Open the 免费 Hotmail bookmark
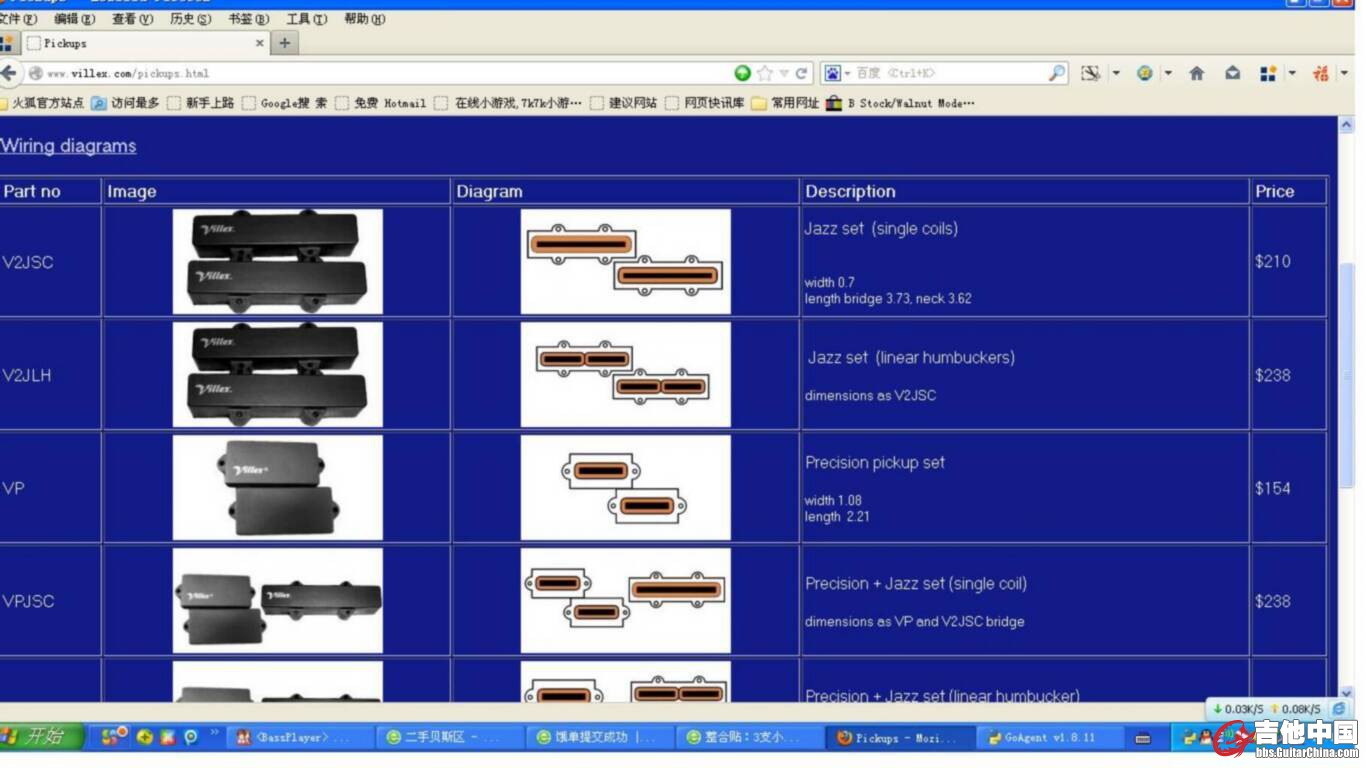The width and height of the screenshot is (1366, 768). [381, 103]
